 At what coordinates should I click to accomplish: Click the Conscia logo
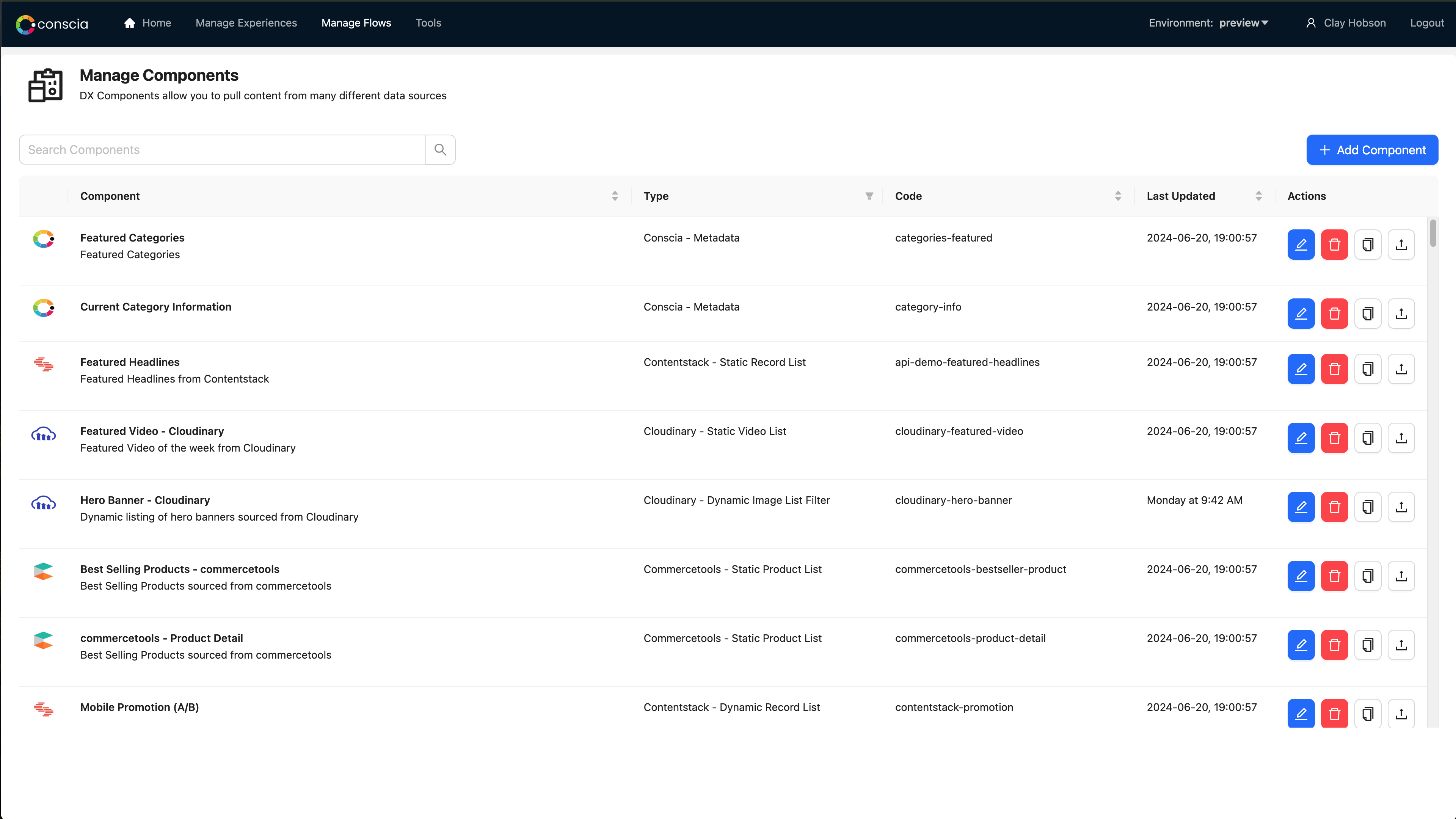tap(52, 24)
